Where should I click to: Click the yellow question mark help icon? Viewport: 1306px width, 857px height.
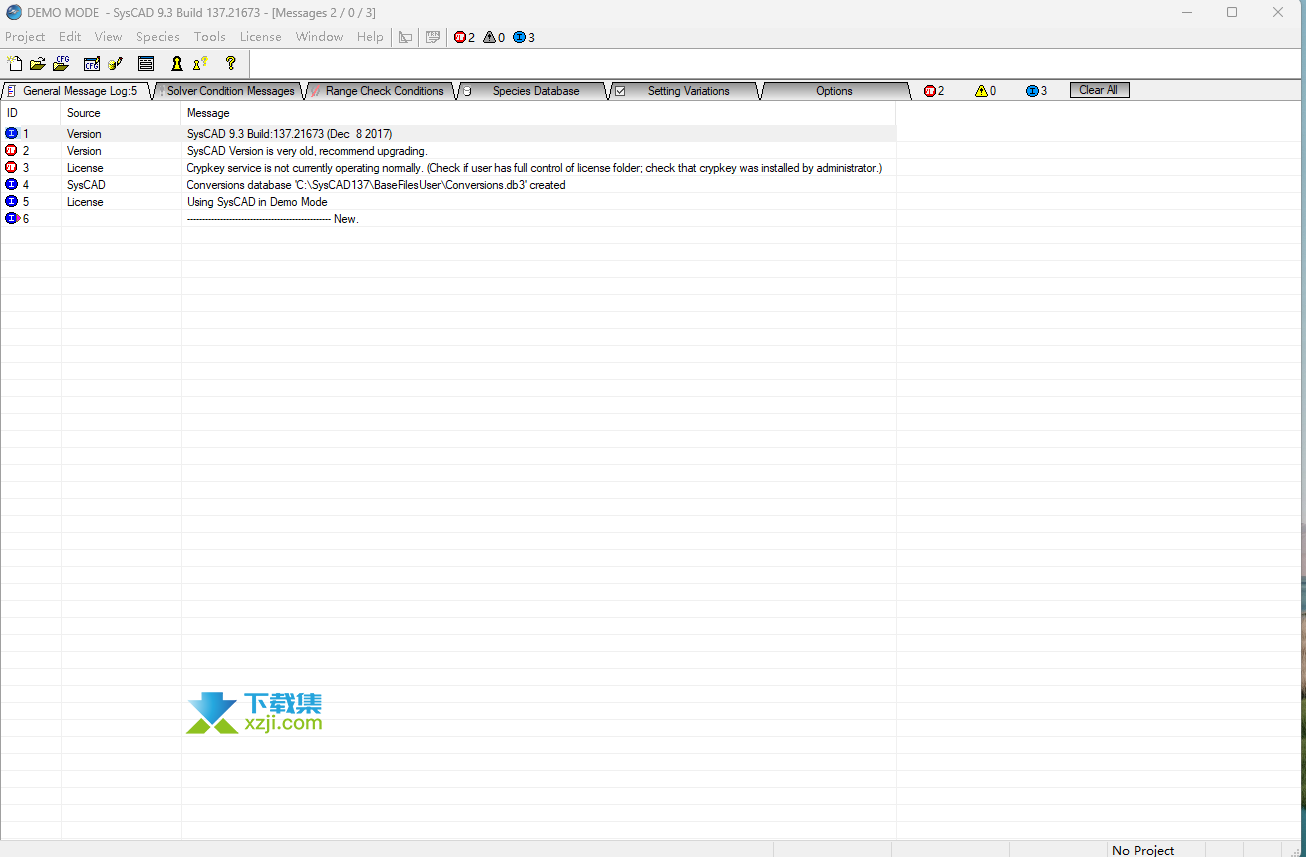coord(231,63)
